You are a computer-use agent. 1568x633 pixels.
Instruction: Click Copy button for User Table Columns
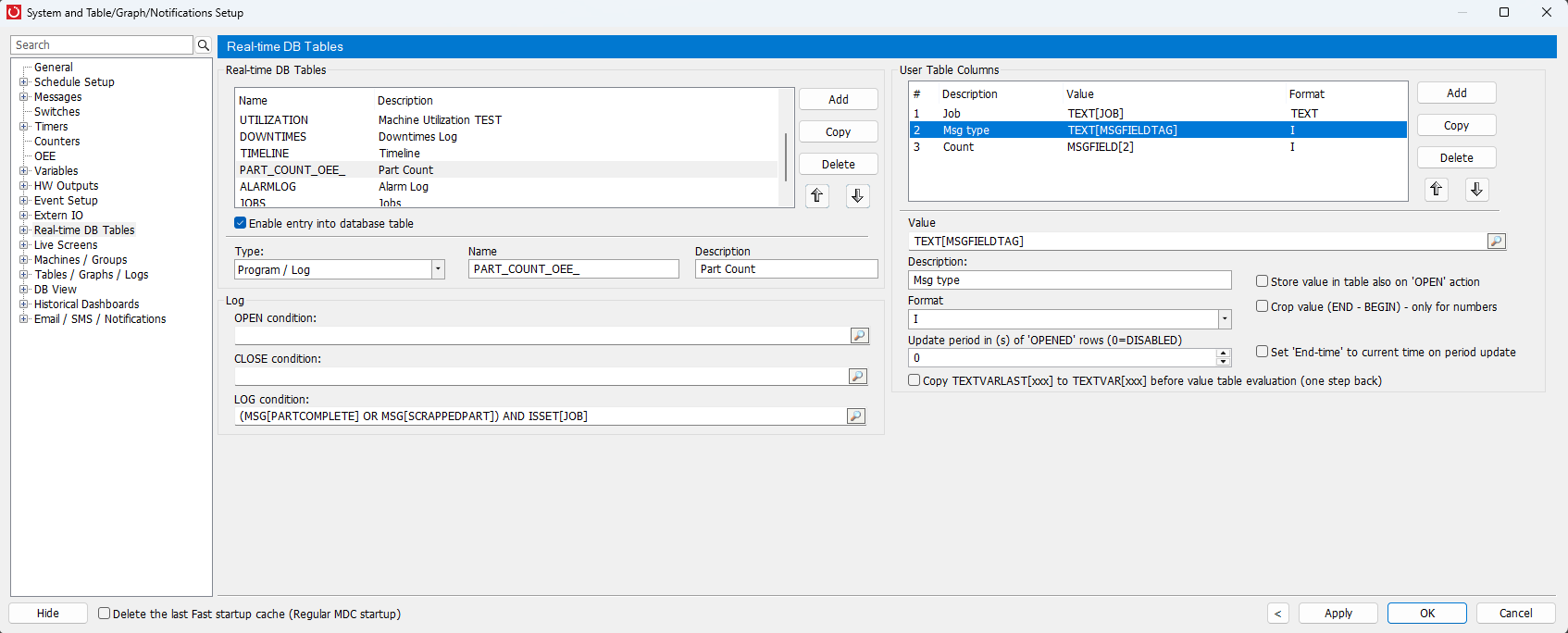tap(1457, 126)
